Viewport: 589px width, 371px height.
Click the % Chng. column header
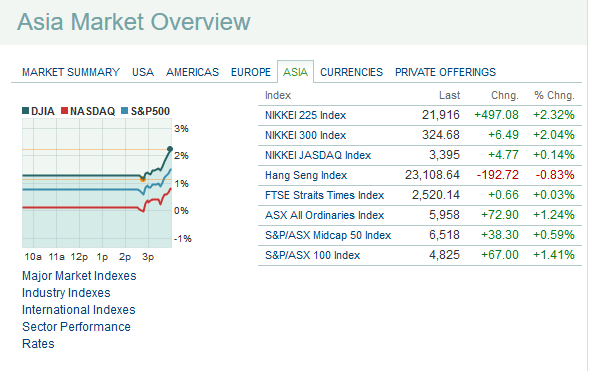coord(554,95)
